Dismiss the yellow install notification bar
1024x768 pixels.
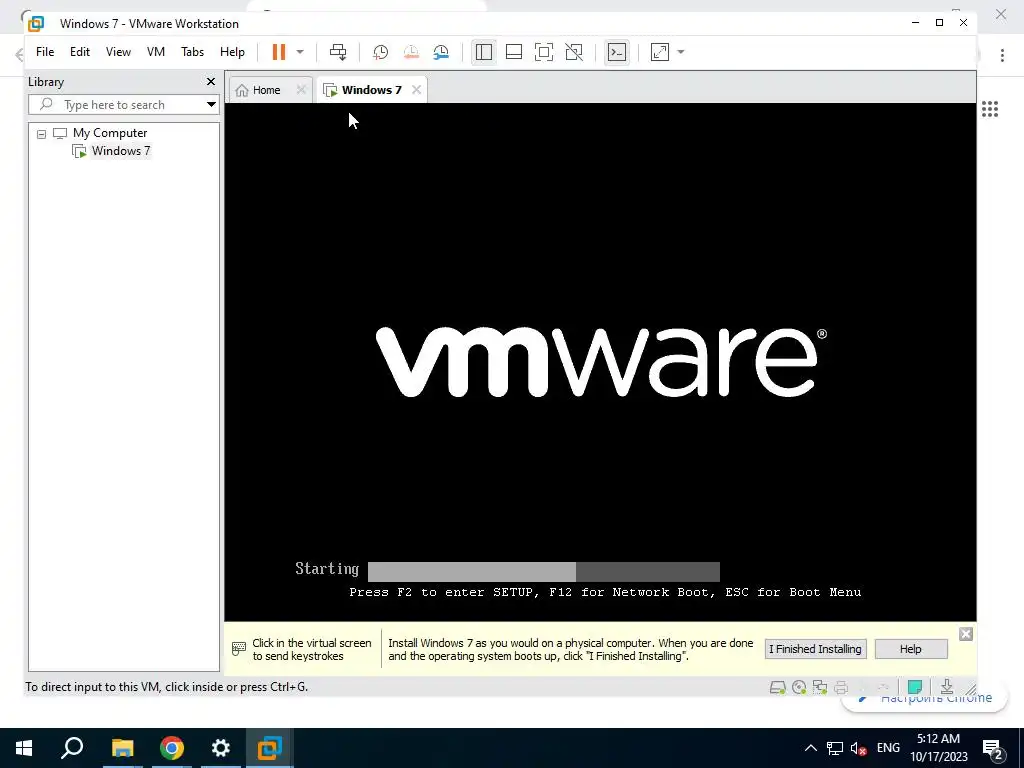pyautogui.click(x=966, y=634)
